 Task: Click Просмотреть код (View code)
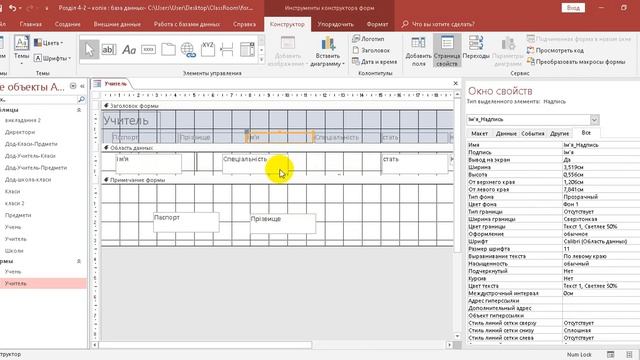point(555,50)
